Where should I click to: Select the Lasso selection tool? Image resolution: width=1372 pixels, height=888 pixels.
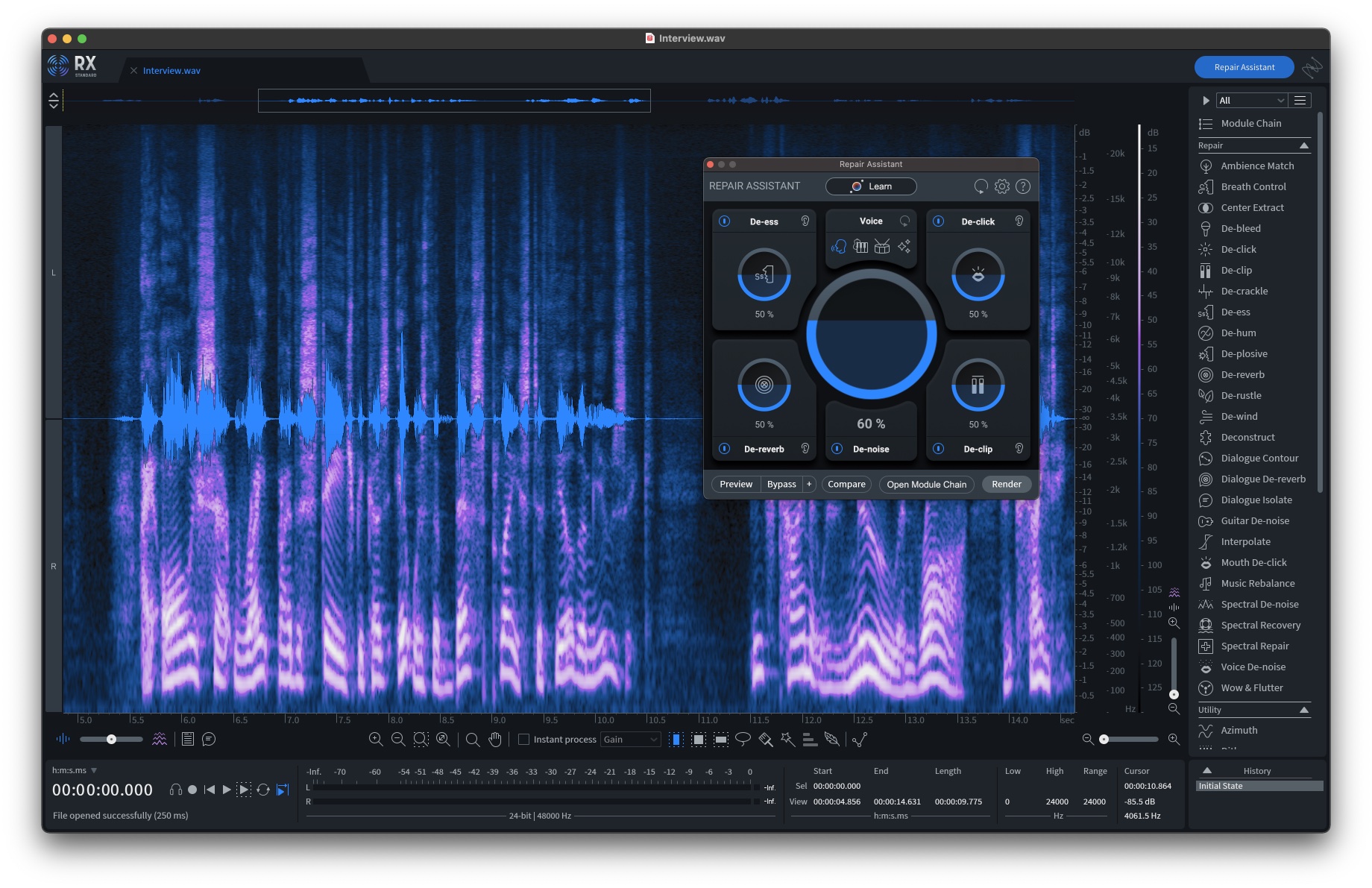[743, 739]
